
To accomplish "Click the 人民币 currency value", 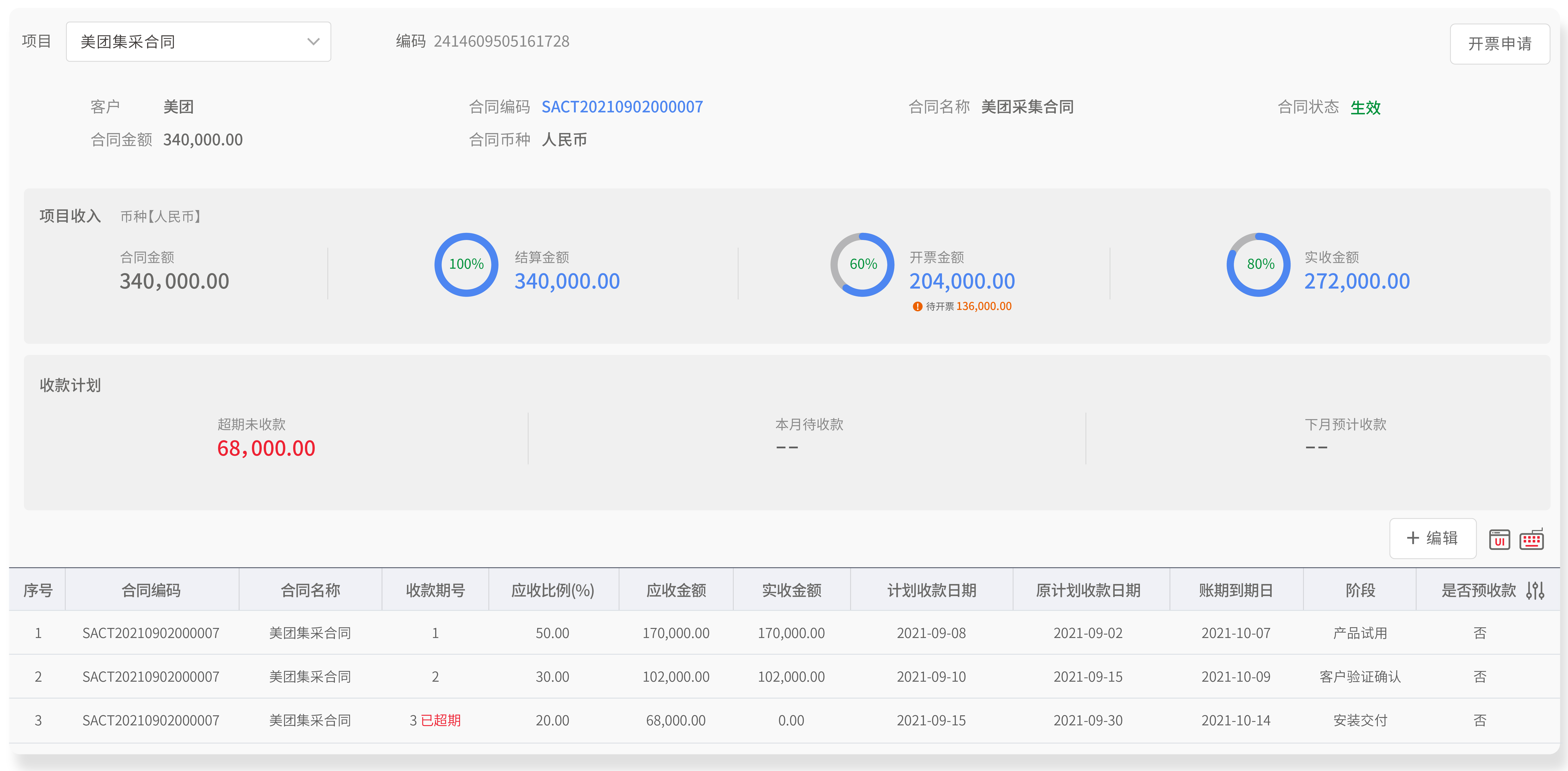I will point(564,140).
